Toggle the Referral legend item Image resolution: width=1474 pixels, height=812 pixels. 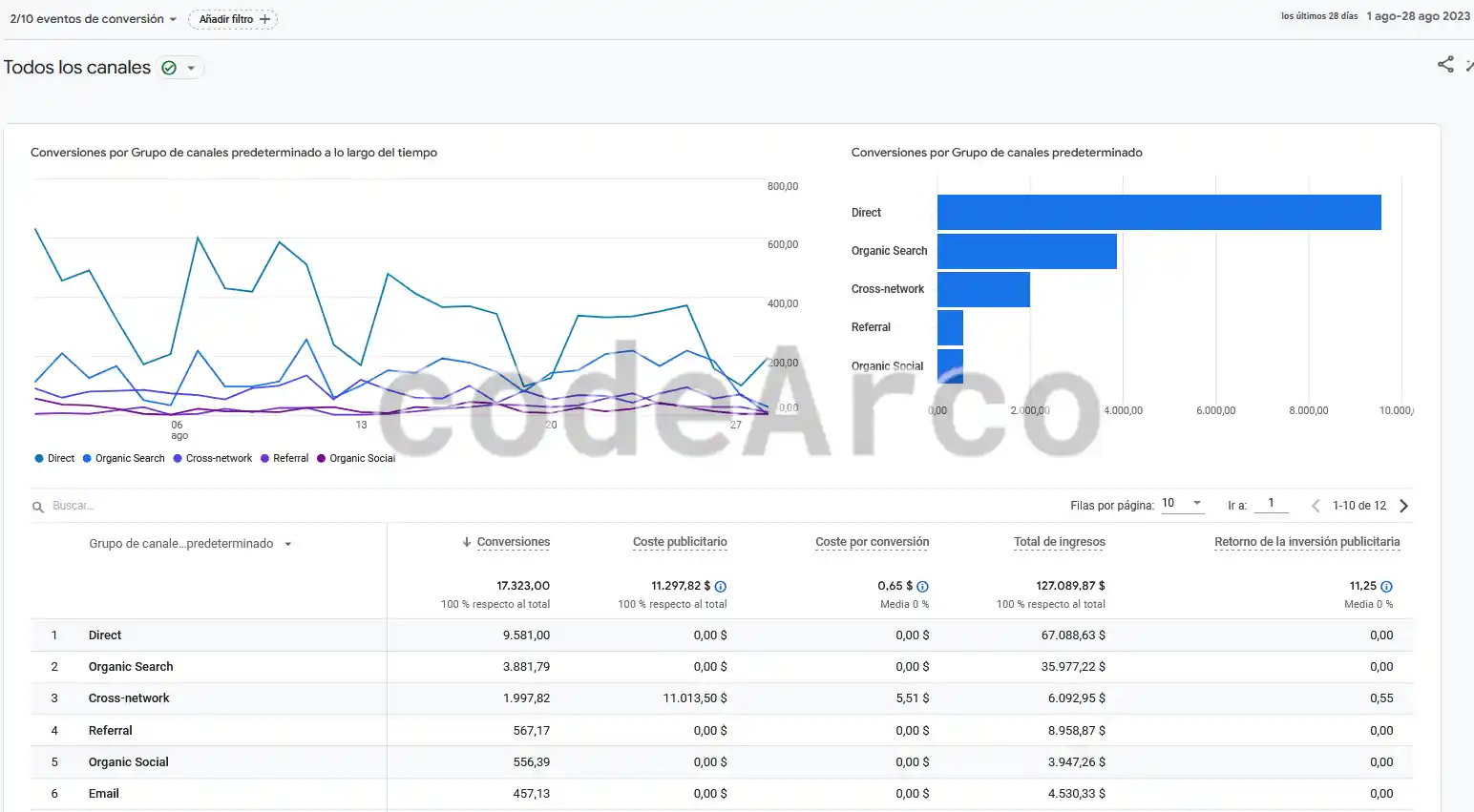coord(284,458)
